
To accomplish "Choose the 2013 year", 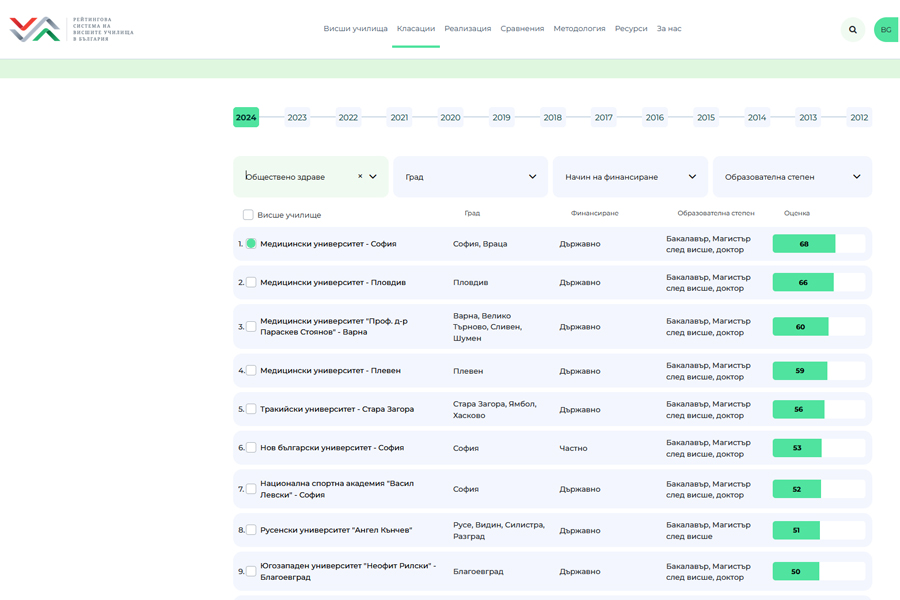I will point(808,117).
